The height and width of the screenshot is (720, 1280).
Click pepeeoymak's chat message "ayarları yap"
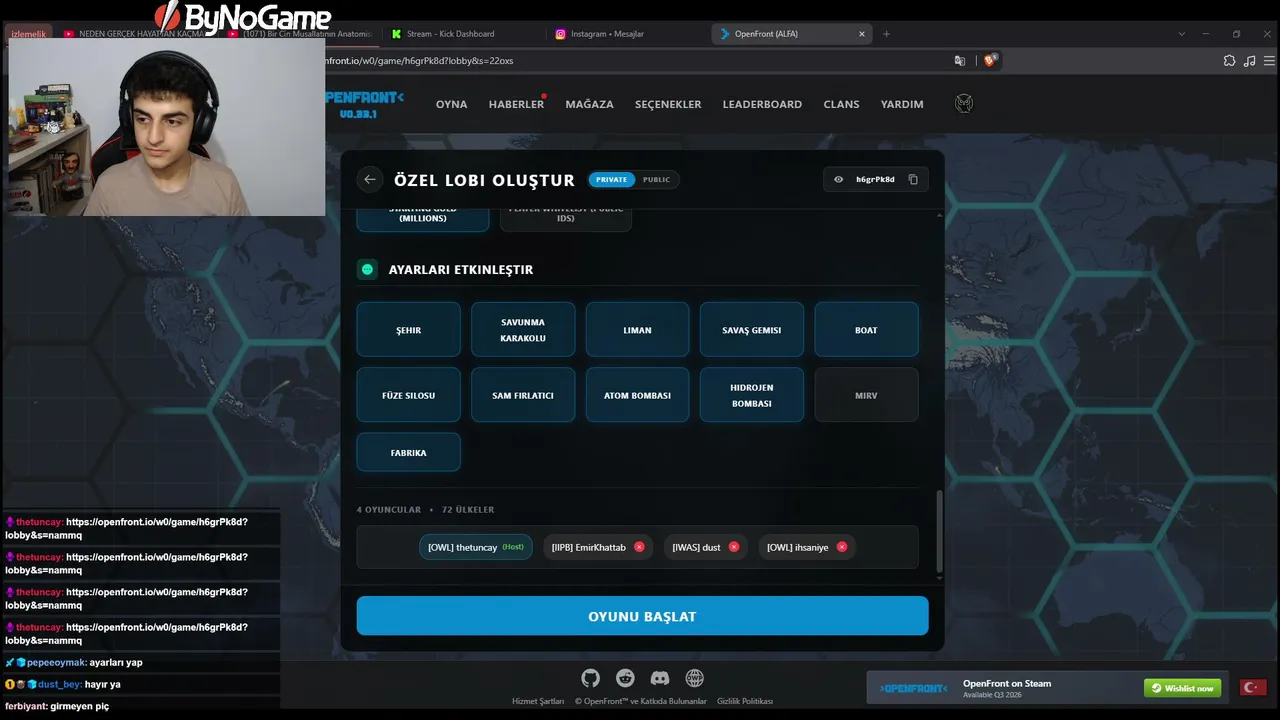[116, 662]
